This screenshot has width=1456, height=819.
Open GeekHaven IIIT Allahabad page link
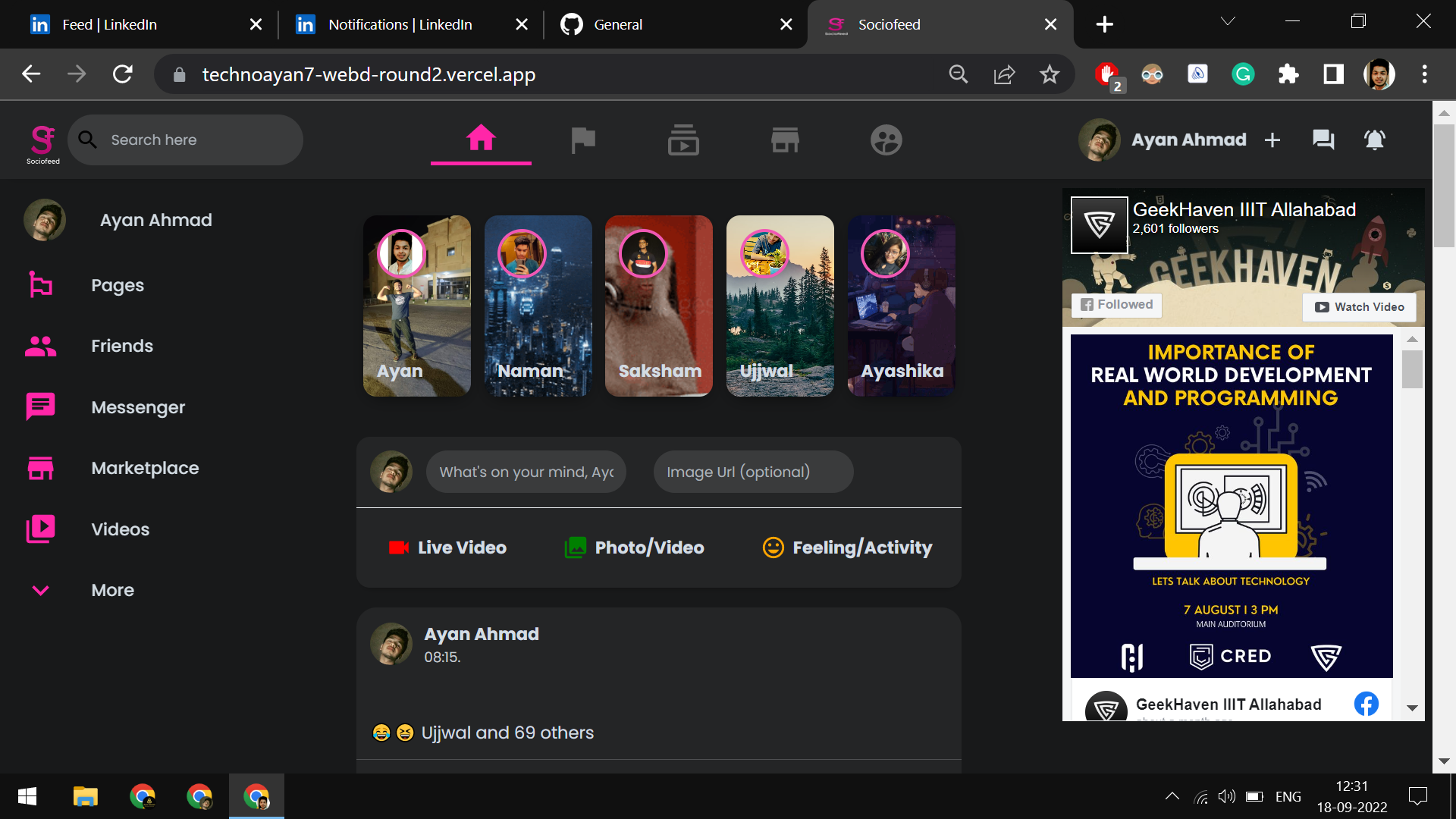pos(1244,209)
